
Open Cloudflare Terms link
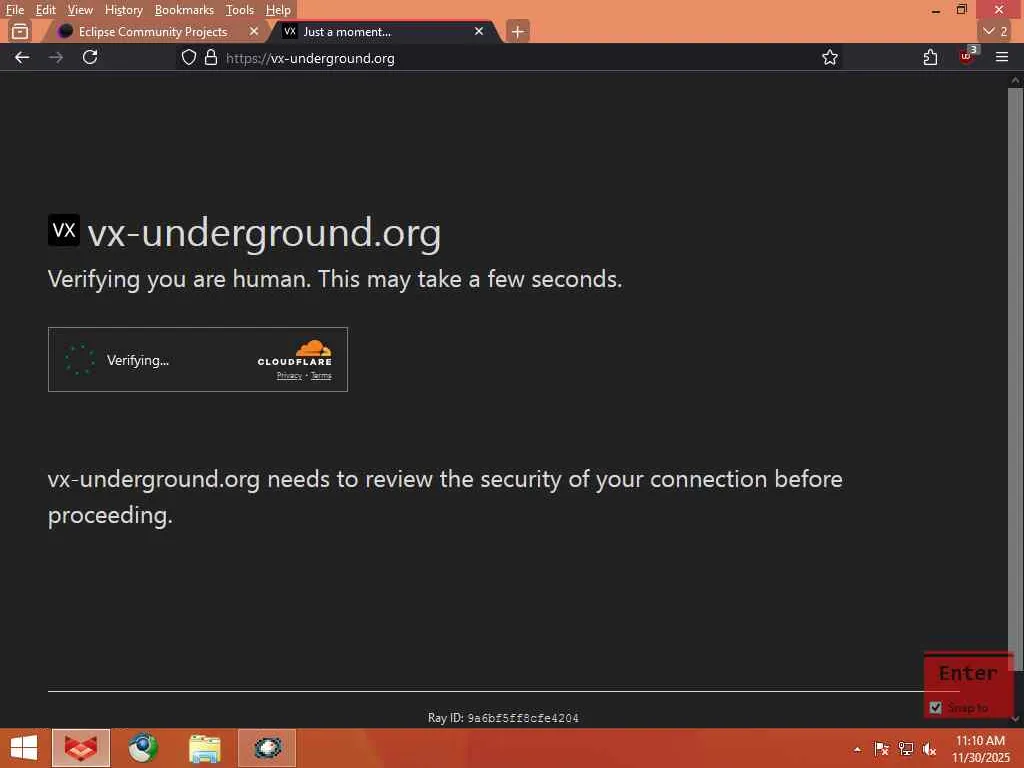click(x=321, y=376)
